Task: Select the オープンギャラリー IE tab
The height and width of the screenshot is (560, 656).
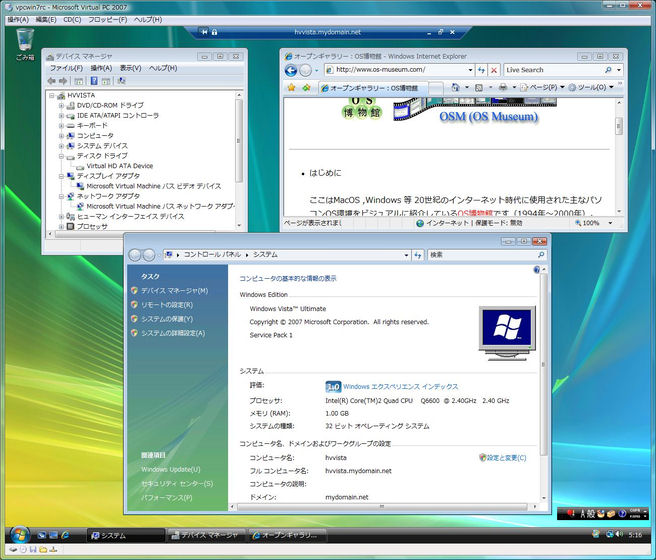Action: tap(374, 88)
